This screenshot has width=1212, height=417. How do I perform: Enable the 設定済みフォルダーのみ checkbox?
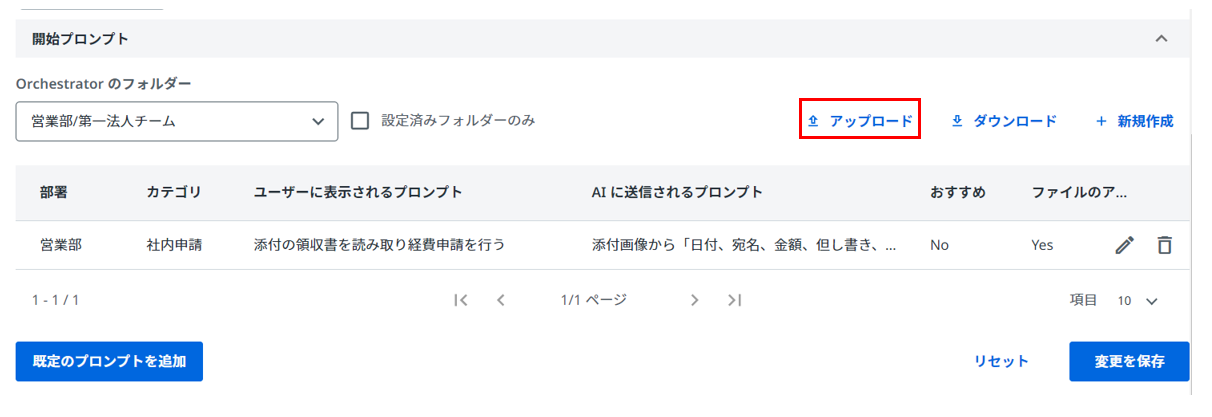pyautogui.click(x=361, y=121)
